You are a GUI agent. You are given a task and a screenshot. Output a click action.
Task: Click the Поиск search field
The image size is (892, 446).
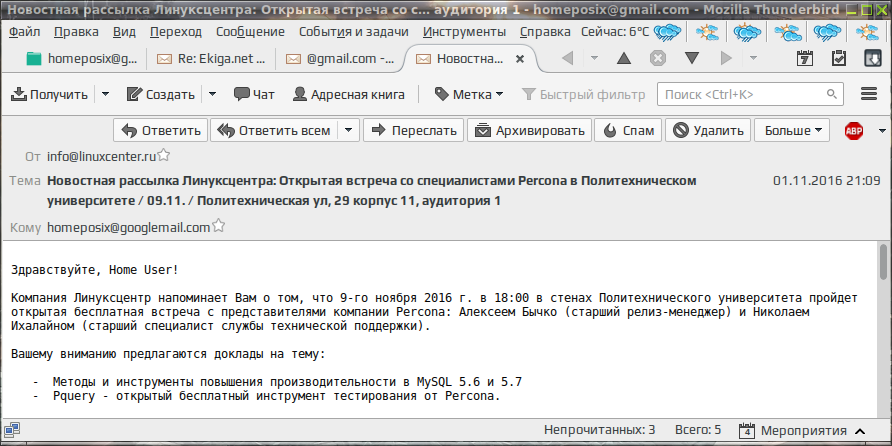(x=750, y=94)
